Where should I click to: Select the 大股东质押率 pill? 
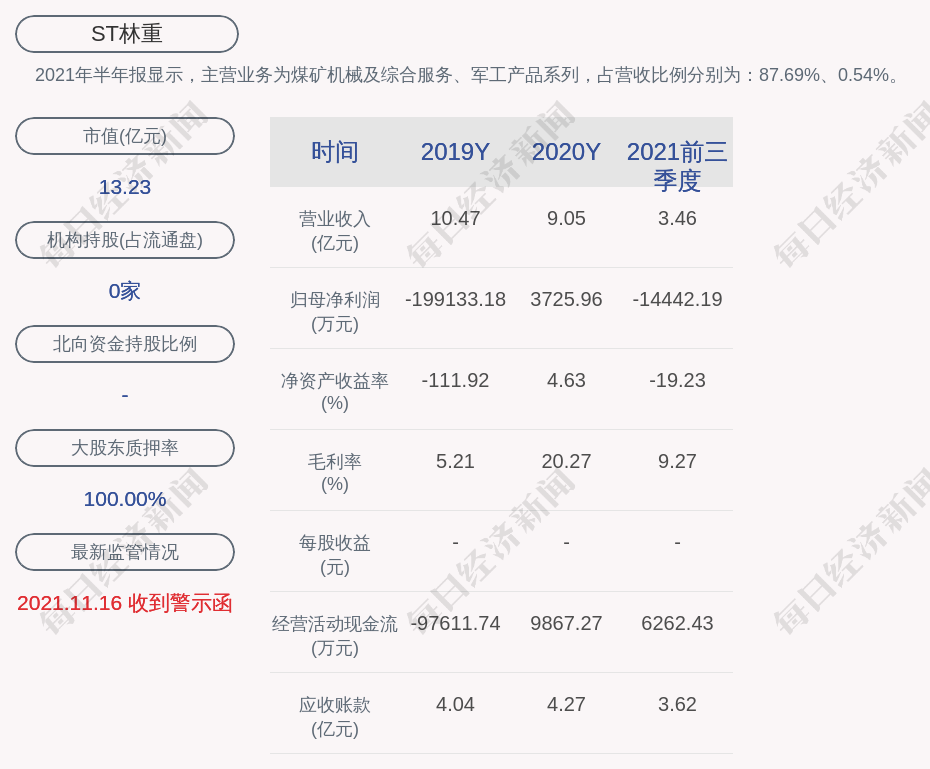tap(125, 448)
